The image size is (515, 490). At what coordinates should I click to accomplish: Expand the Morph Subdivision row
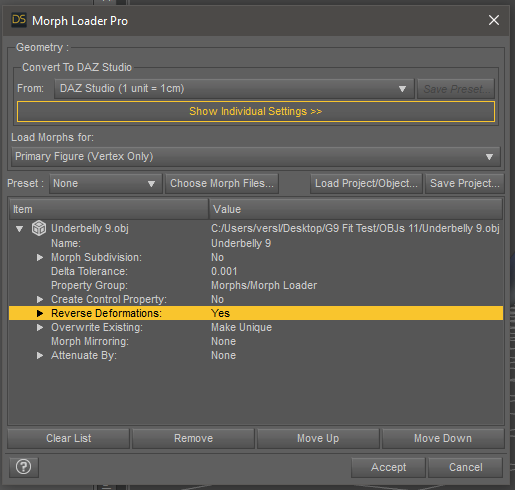click(40, 257)
